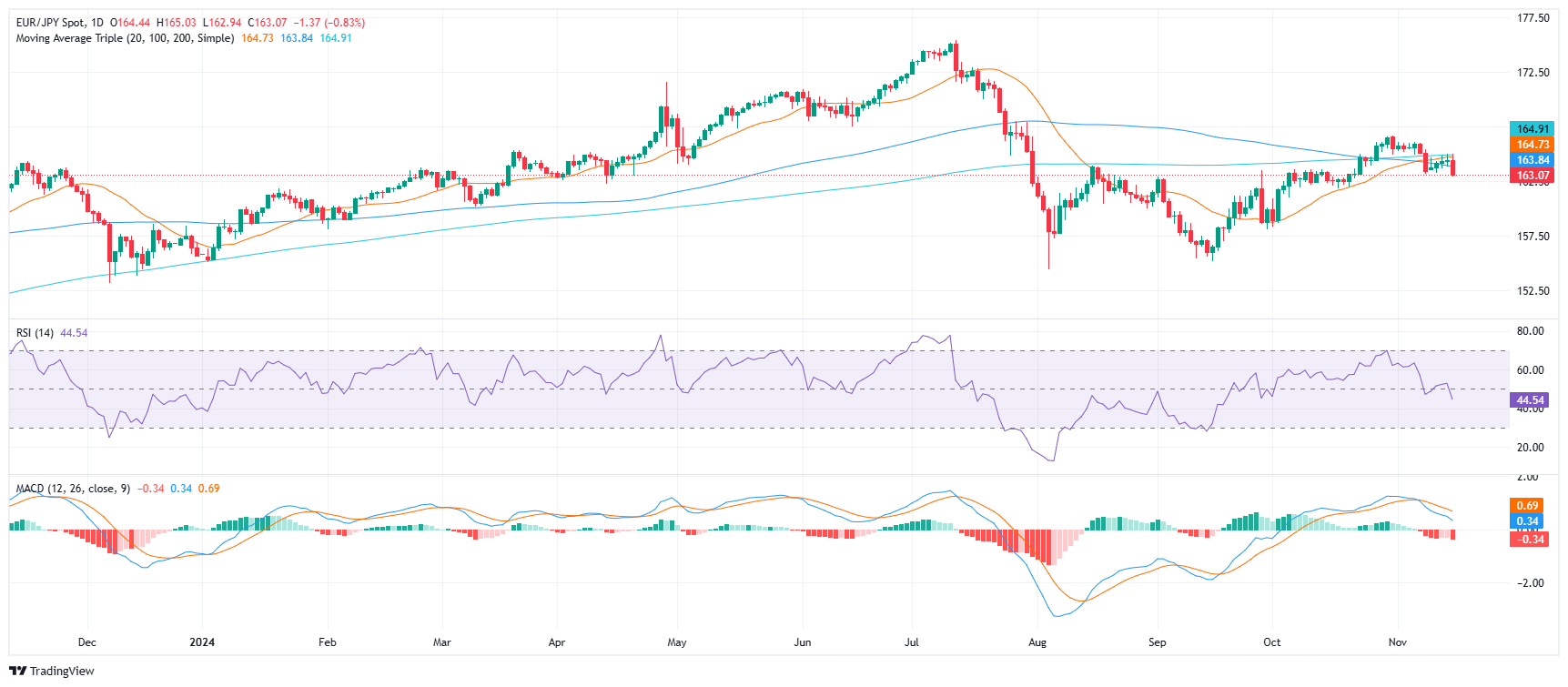
Task: Click the 2024 label on time axis
Action: (x=202, y=642)
